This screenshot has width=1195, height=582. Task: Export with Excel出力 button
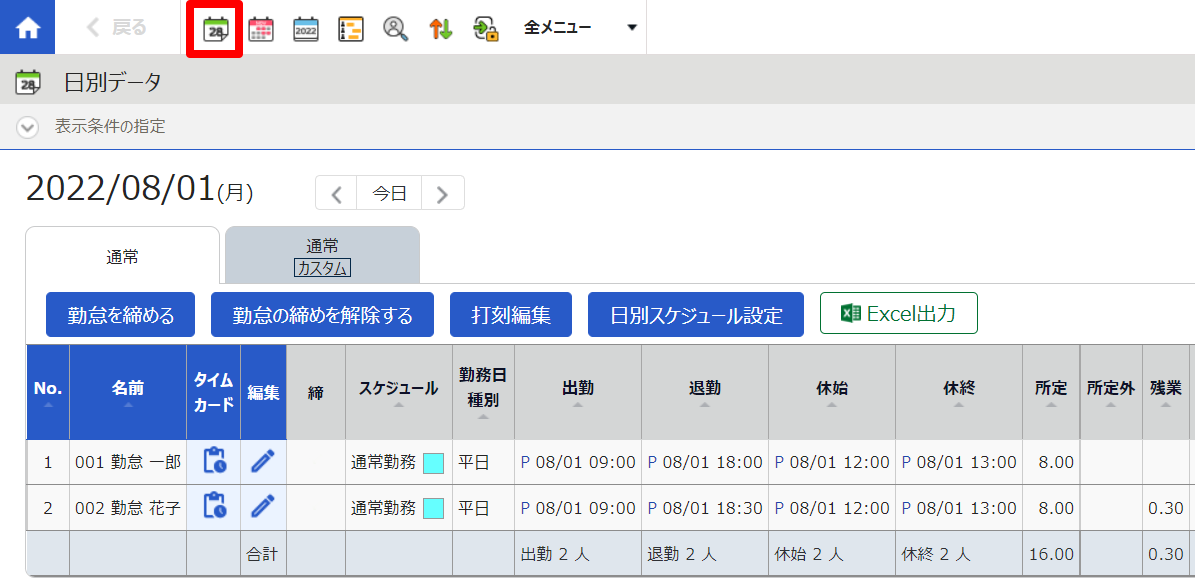click(x=899, y=313)
